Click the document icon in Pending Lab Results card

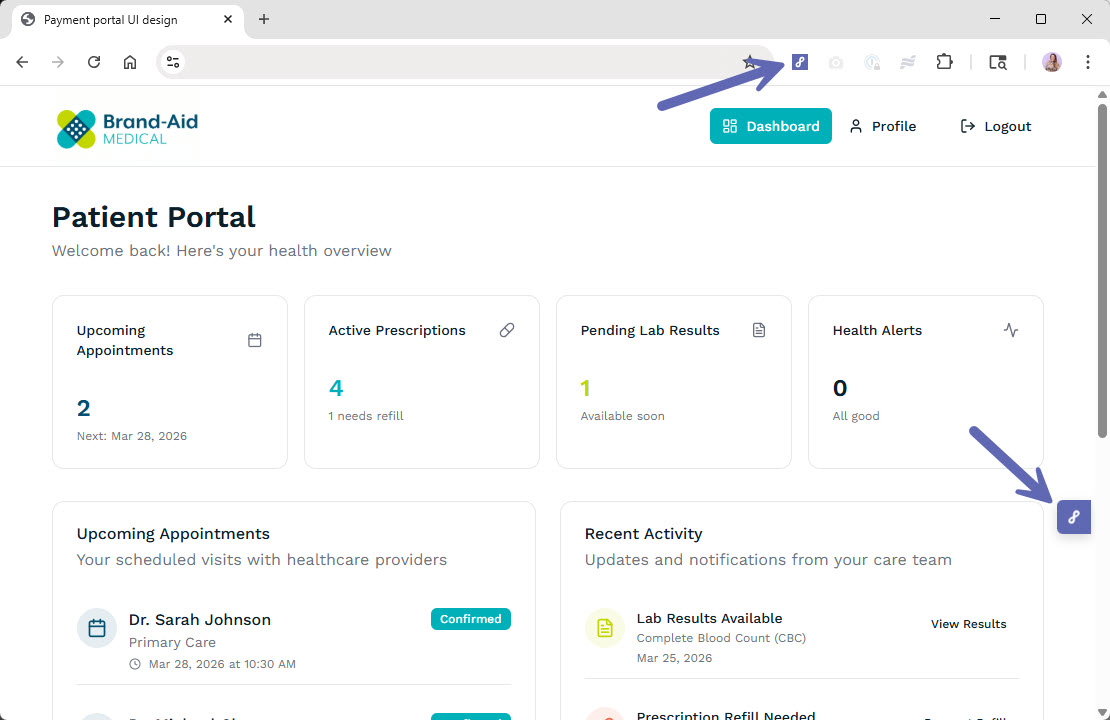pyautogui.click(x=759, y=331)
